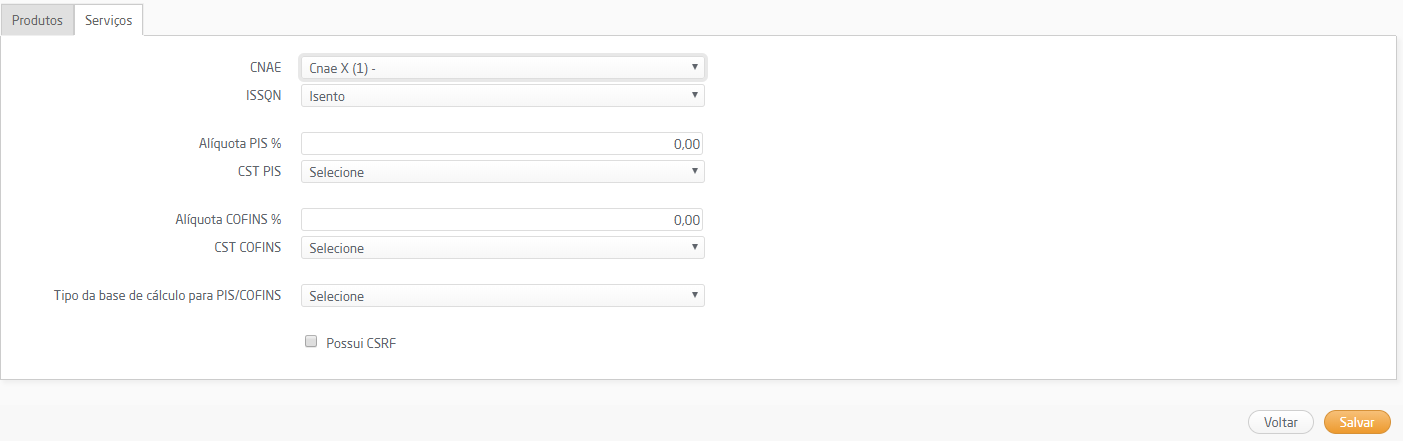This screenshot has width=1403, height=441.
Task: Open the CNAE dropdown showing Cnae X
Action: pos(503,68)
